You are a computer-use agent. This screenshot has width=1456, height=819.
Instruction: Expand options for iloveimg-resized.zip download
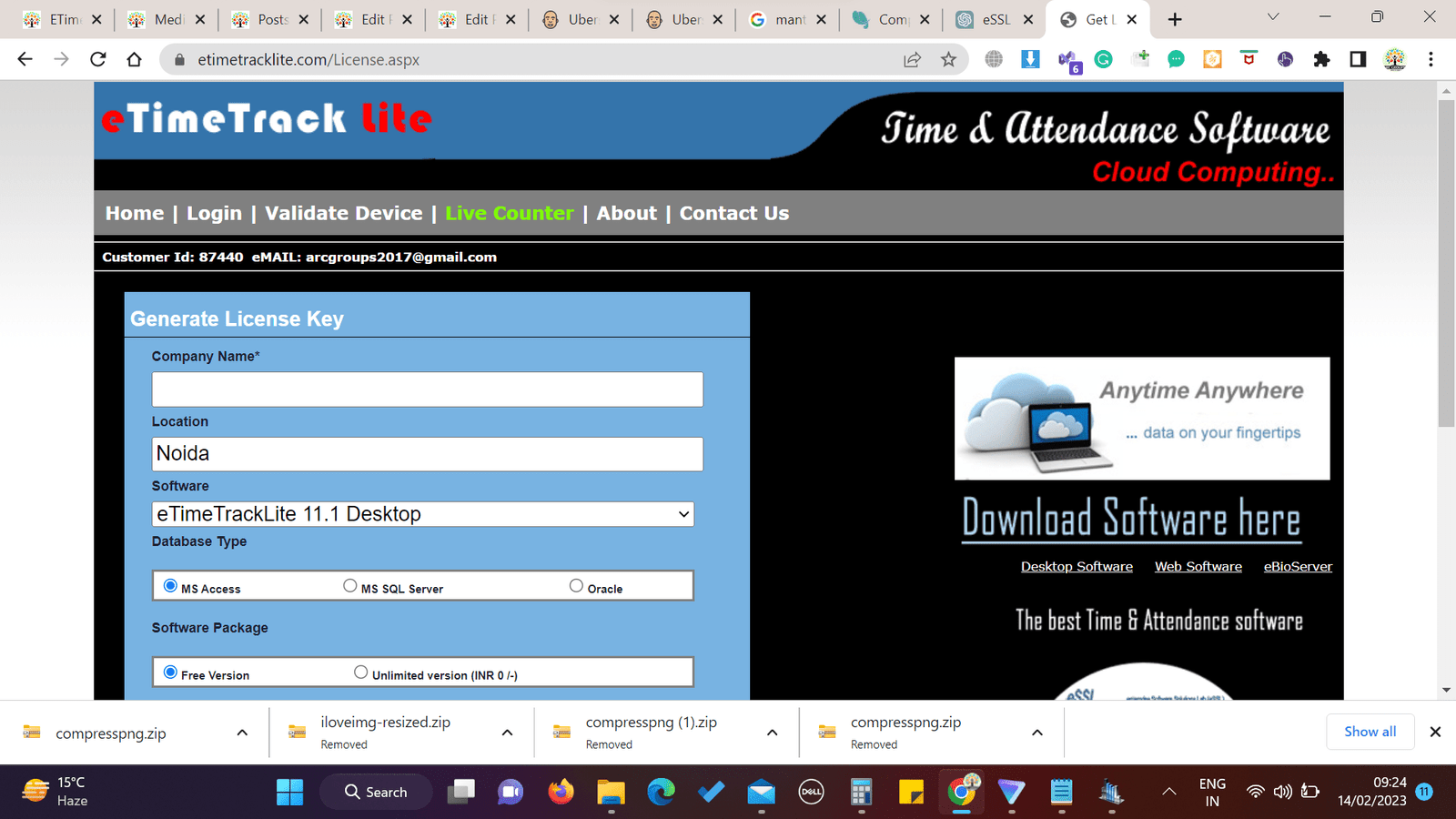pyautogui.click(x=507, y=733)
